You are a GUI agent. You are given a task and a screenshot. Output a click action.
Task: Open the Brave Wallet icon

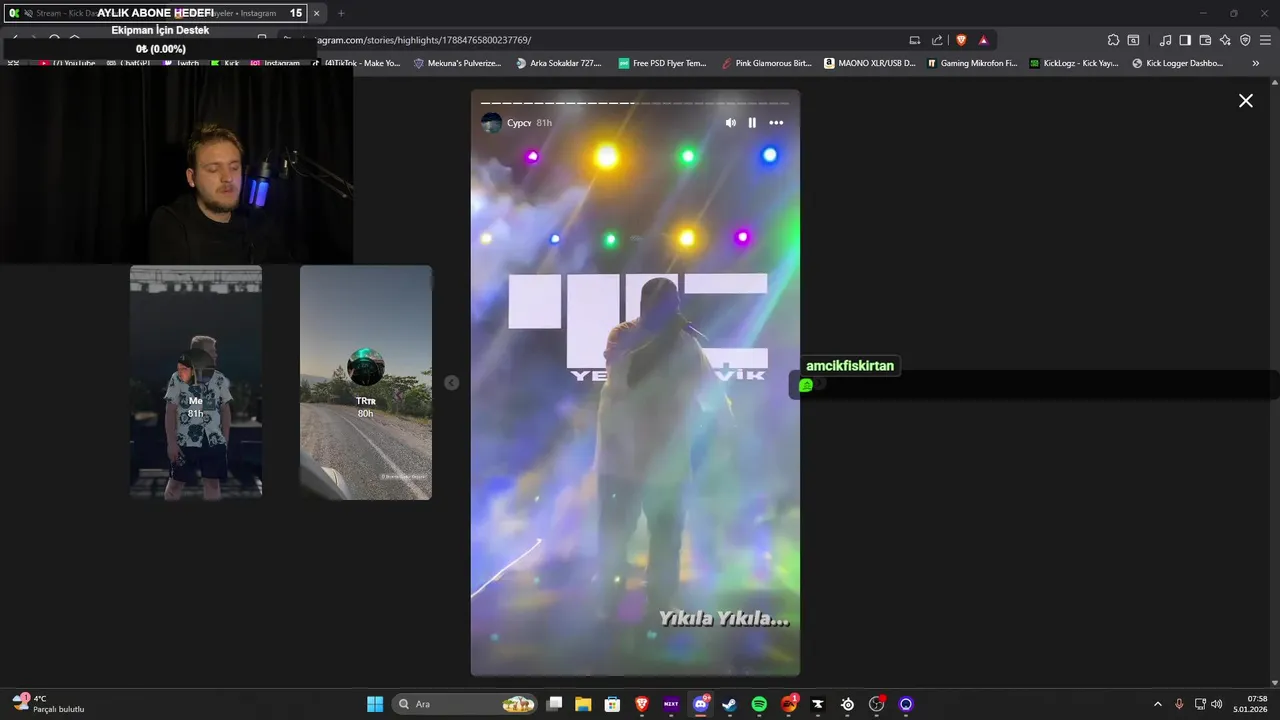tap(1205, 40)
